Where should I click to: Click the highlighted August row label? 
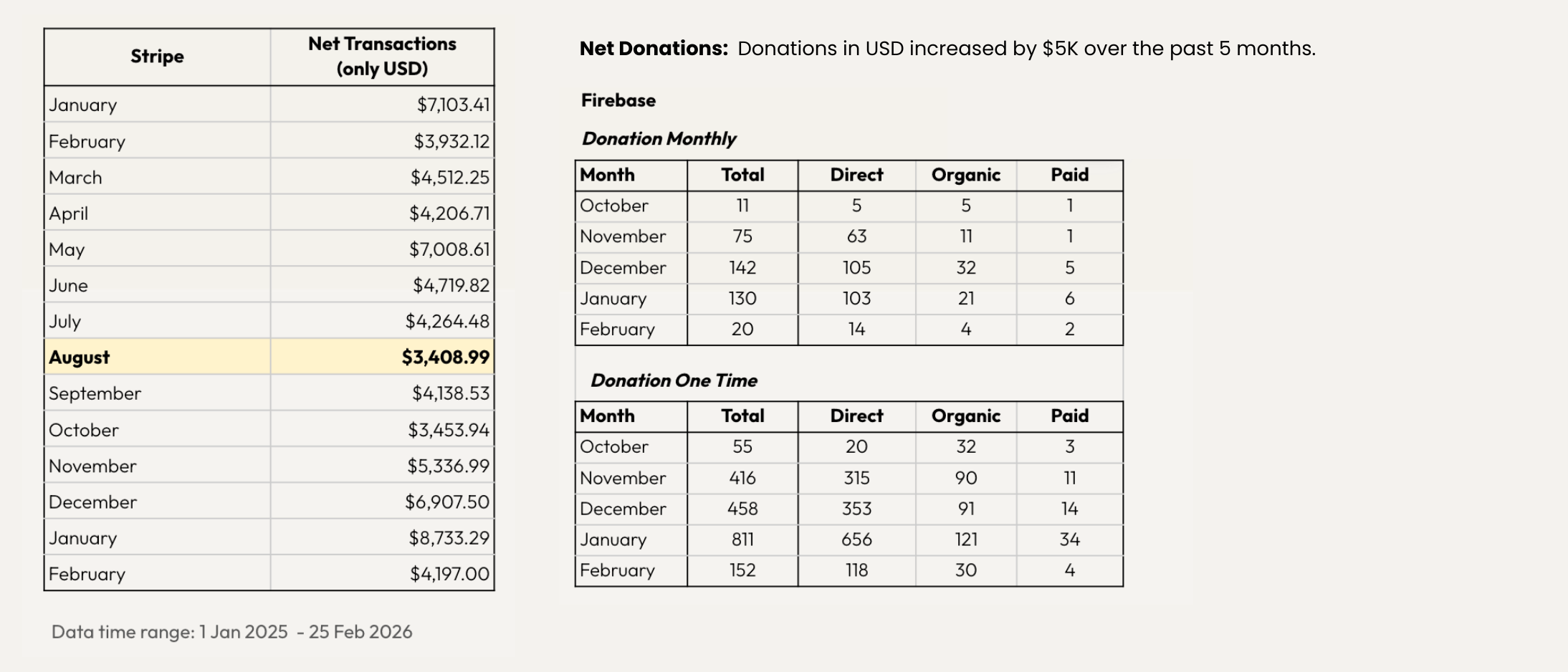(x=80, y=357)
